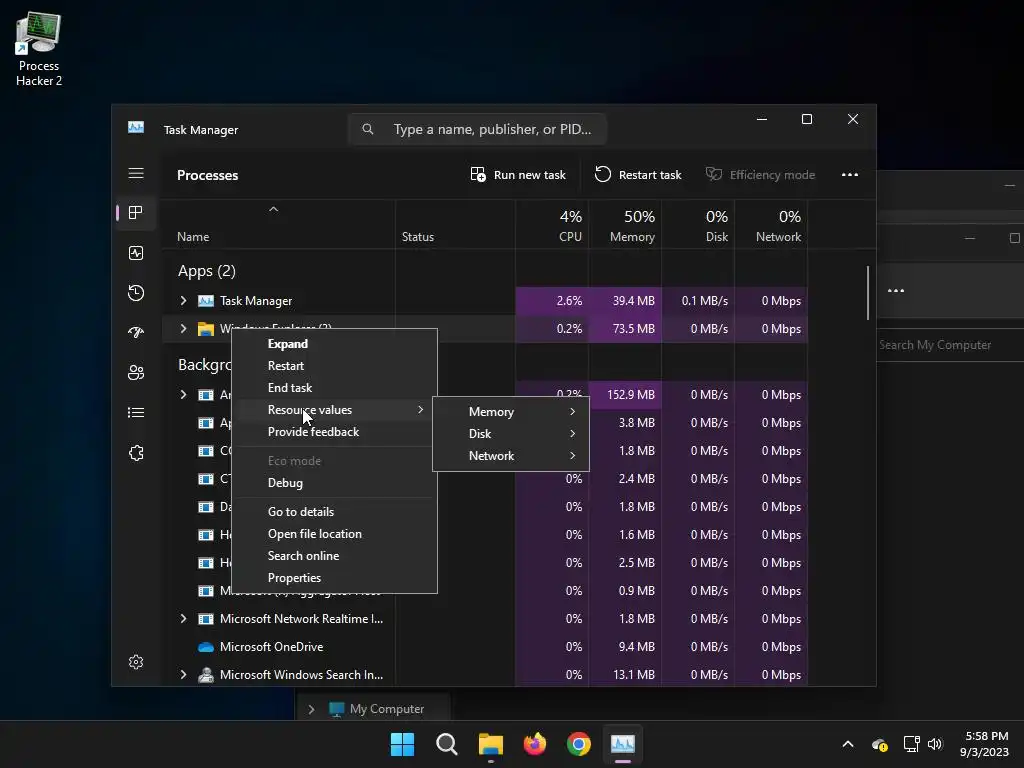Viewport: 1024px width, 768px height.
Task: Sort by Status column header
Action: click(455, 225)
